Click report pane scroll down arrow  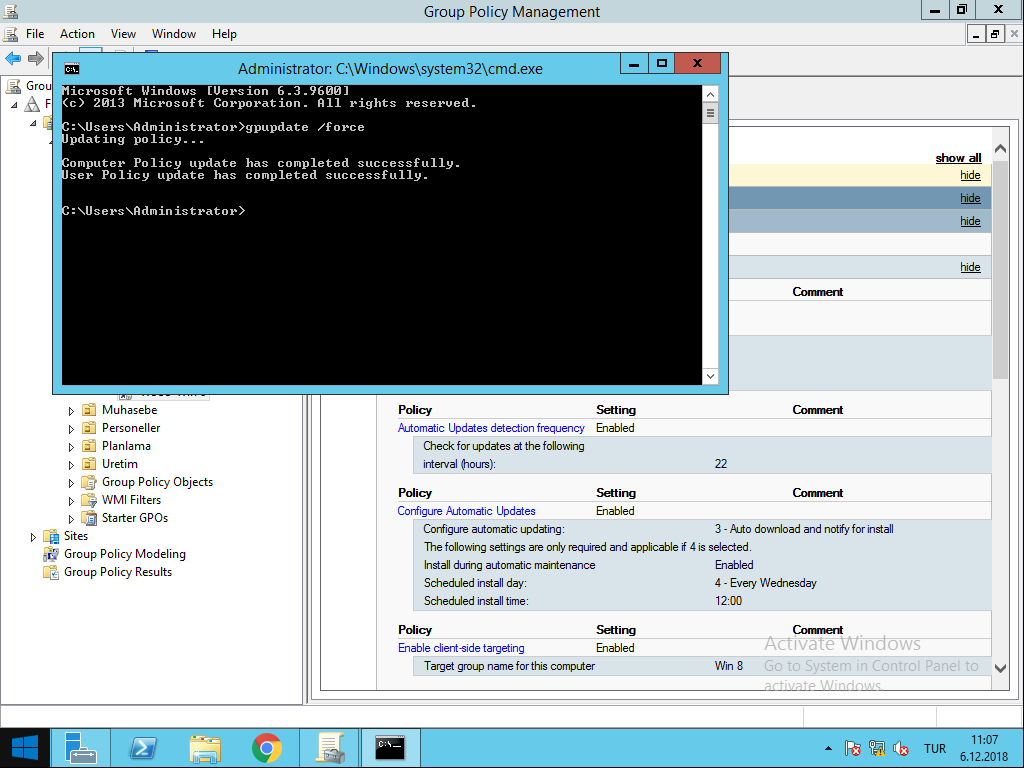pos(1000,668)
